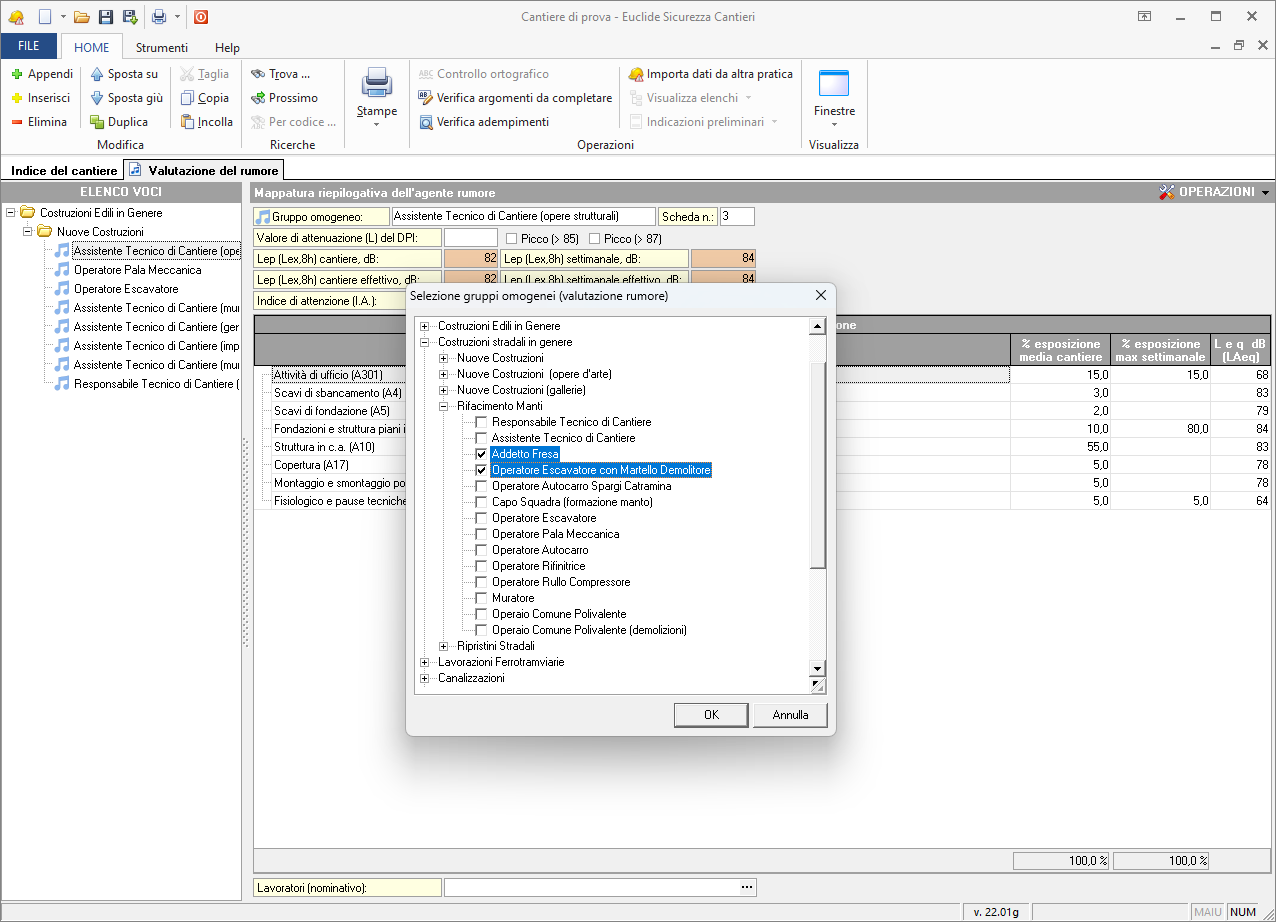Check the Operatore Pala Meccanica checkbox

[x=482, y=534]
